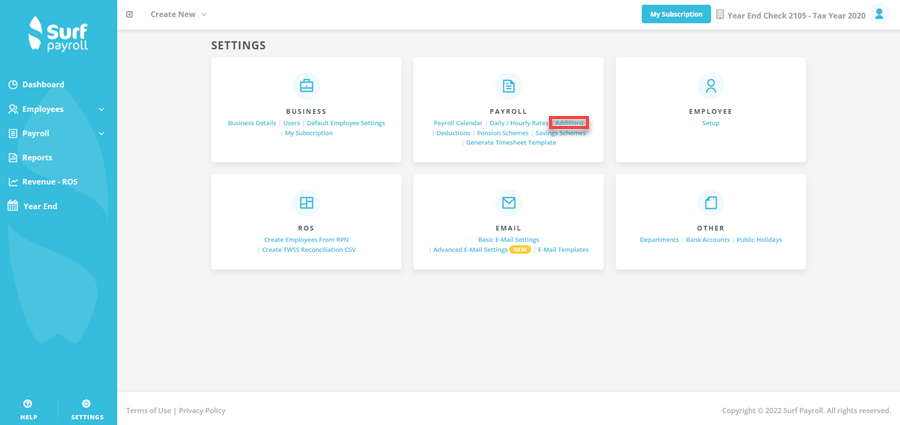
Task: Click the yellow NEW badge
Action: 520,250
